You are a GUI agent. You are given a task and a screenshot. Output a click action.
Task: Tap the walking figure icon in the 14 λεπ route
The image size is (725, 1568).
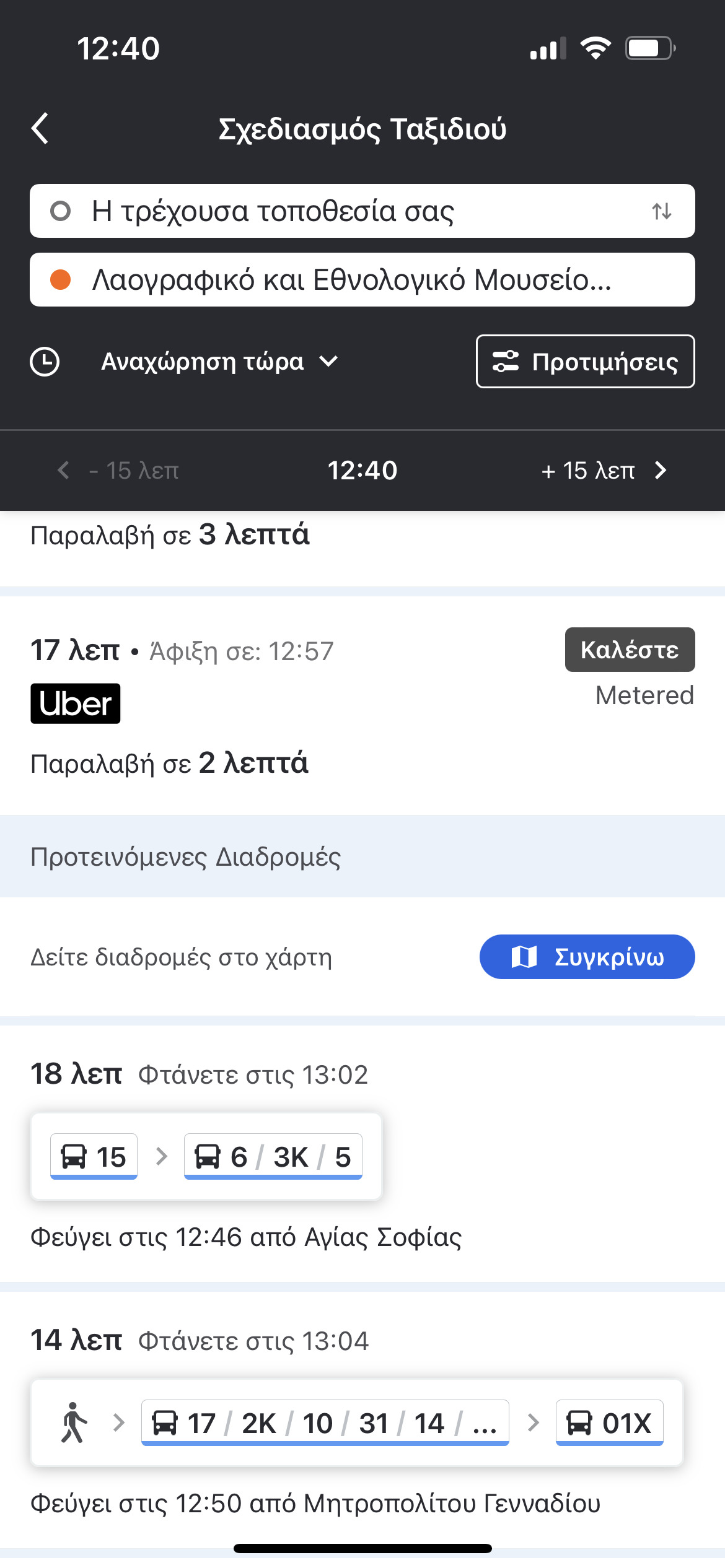tap(74, 1423)
